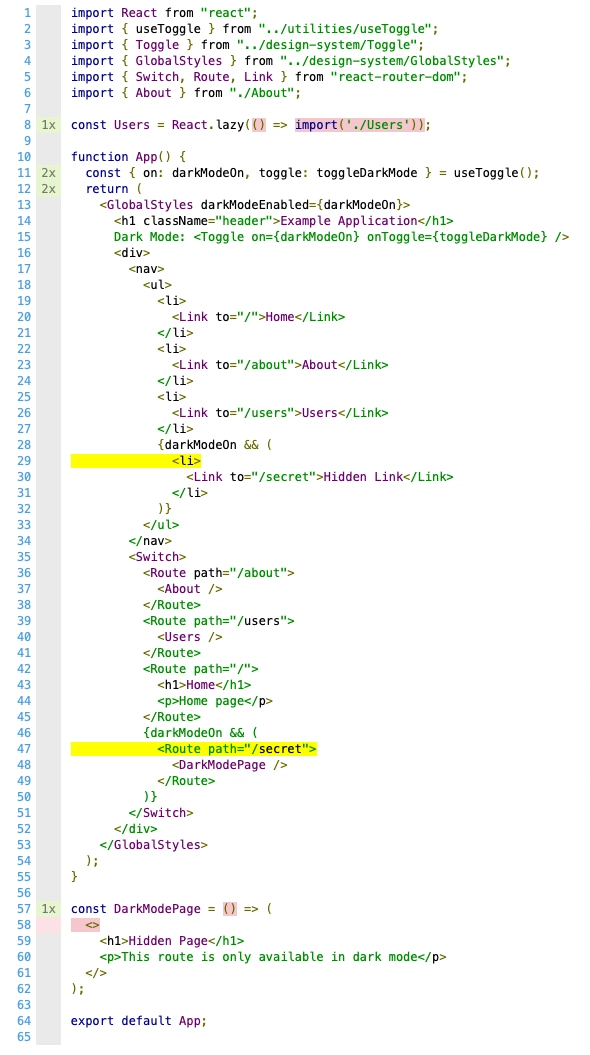Click the Route path="/users" tag

pyautogui.click(x=219, y=621)
